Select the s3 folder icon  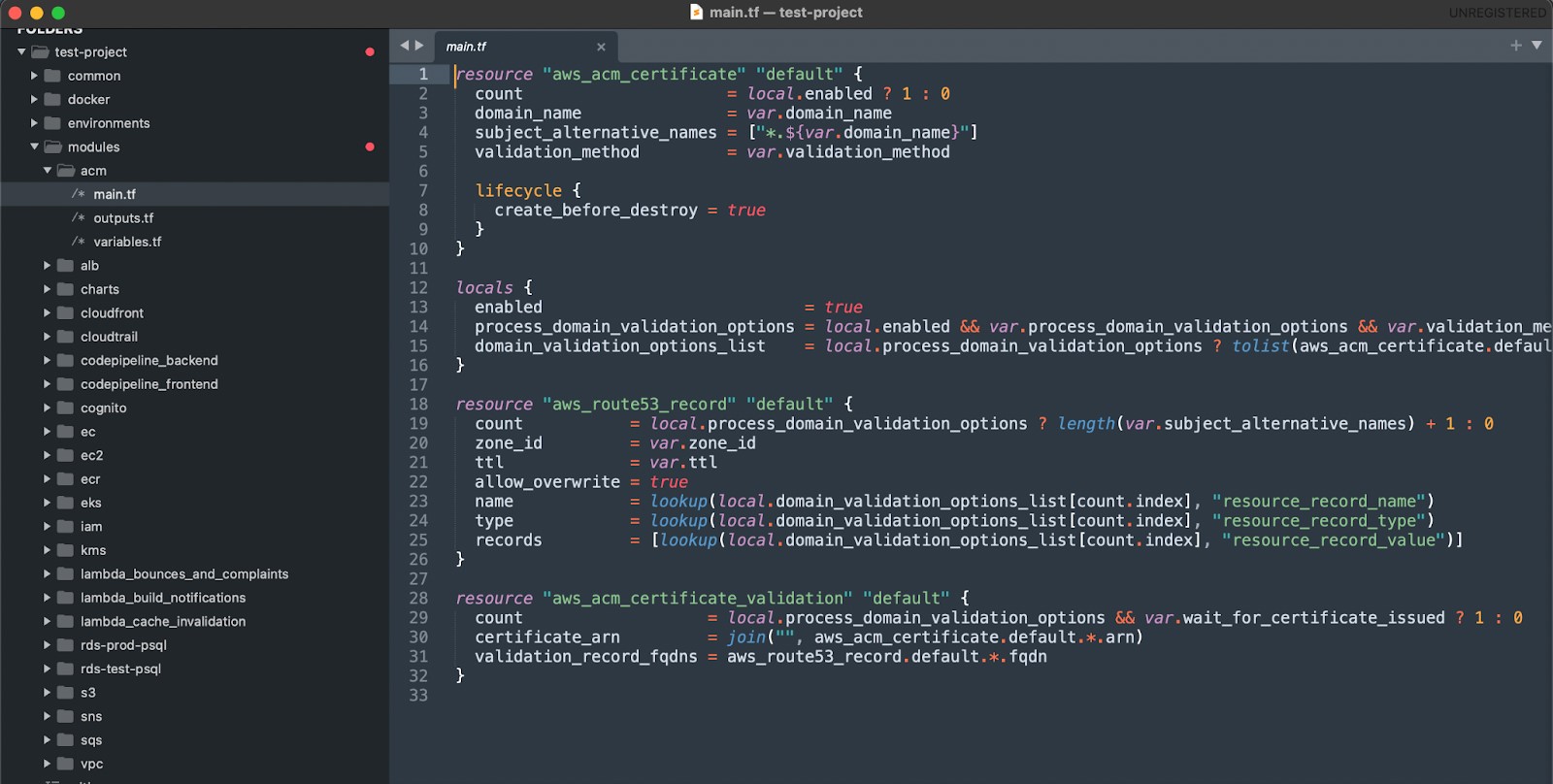tap(65, 693)
